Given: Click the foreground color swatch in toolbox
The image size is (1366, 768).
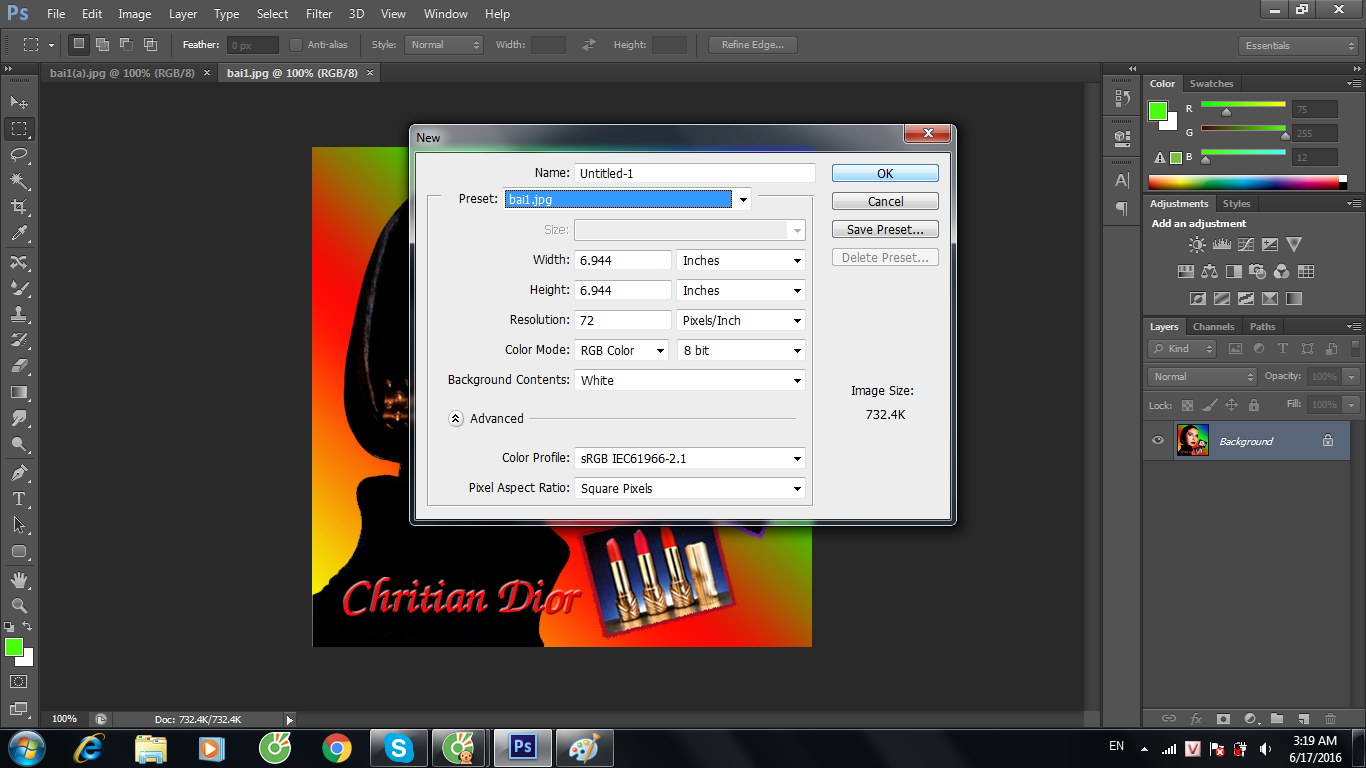Looking at the screenshot, I should tap(14, 648).
